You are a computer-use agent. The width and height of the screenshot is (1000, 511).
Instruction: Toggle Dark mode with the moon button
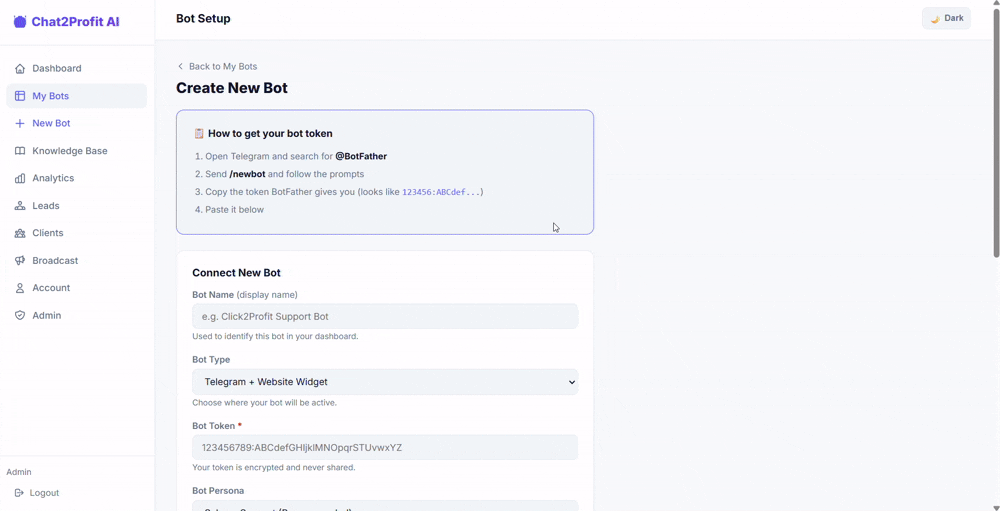coord(946,19)
